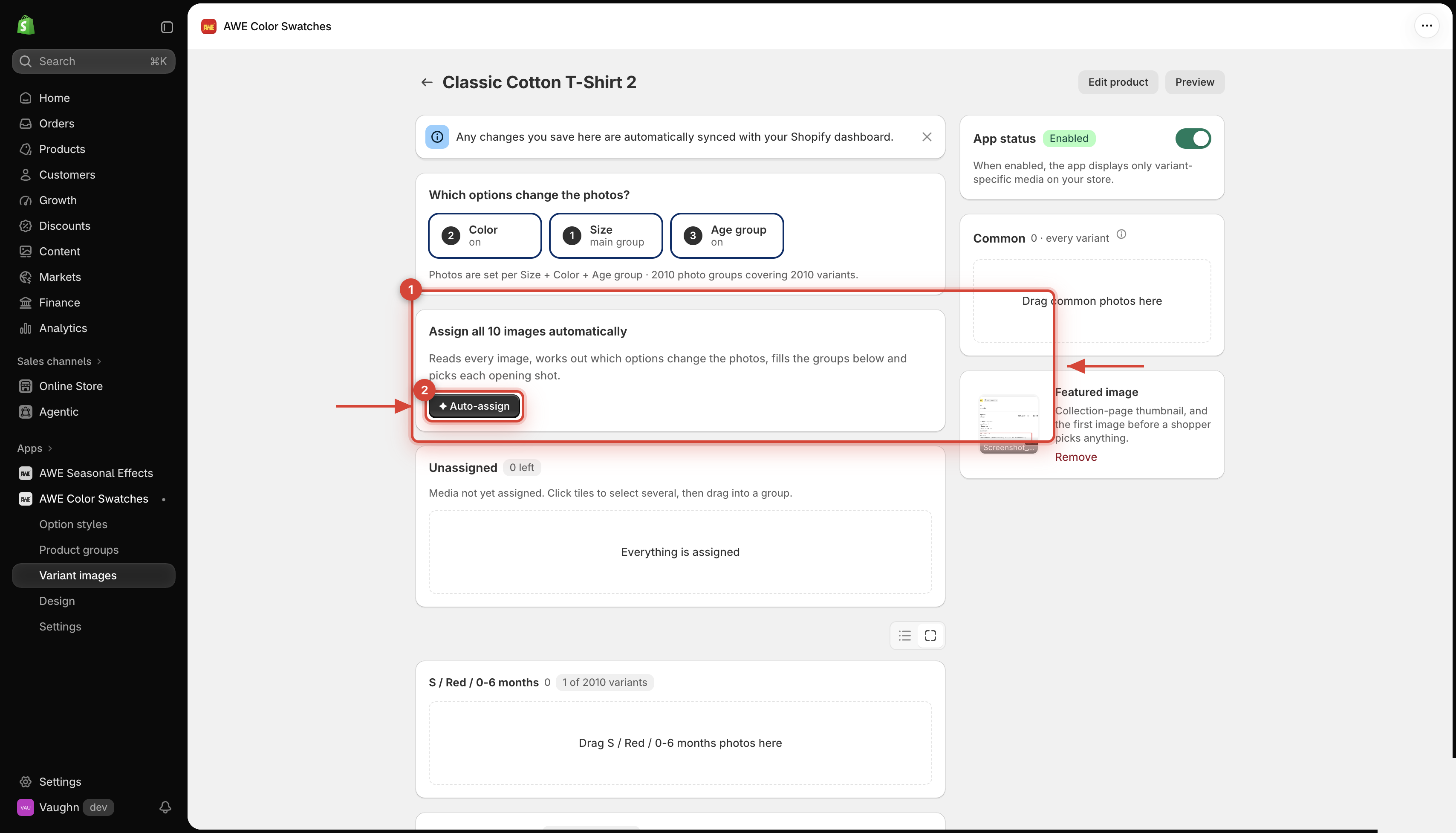Click the Auto-assign button
The width and height of the screenshot is (1456, 833).
point(474,406)
